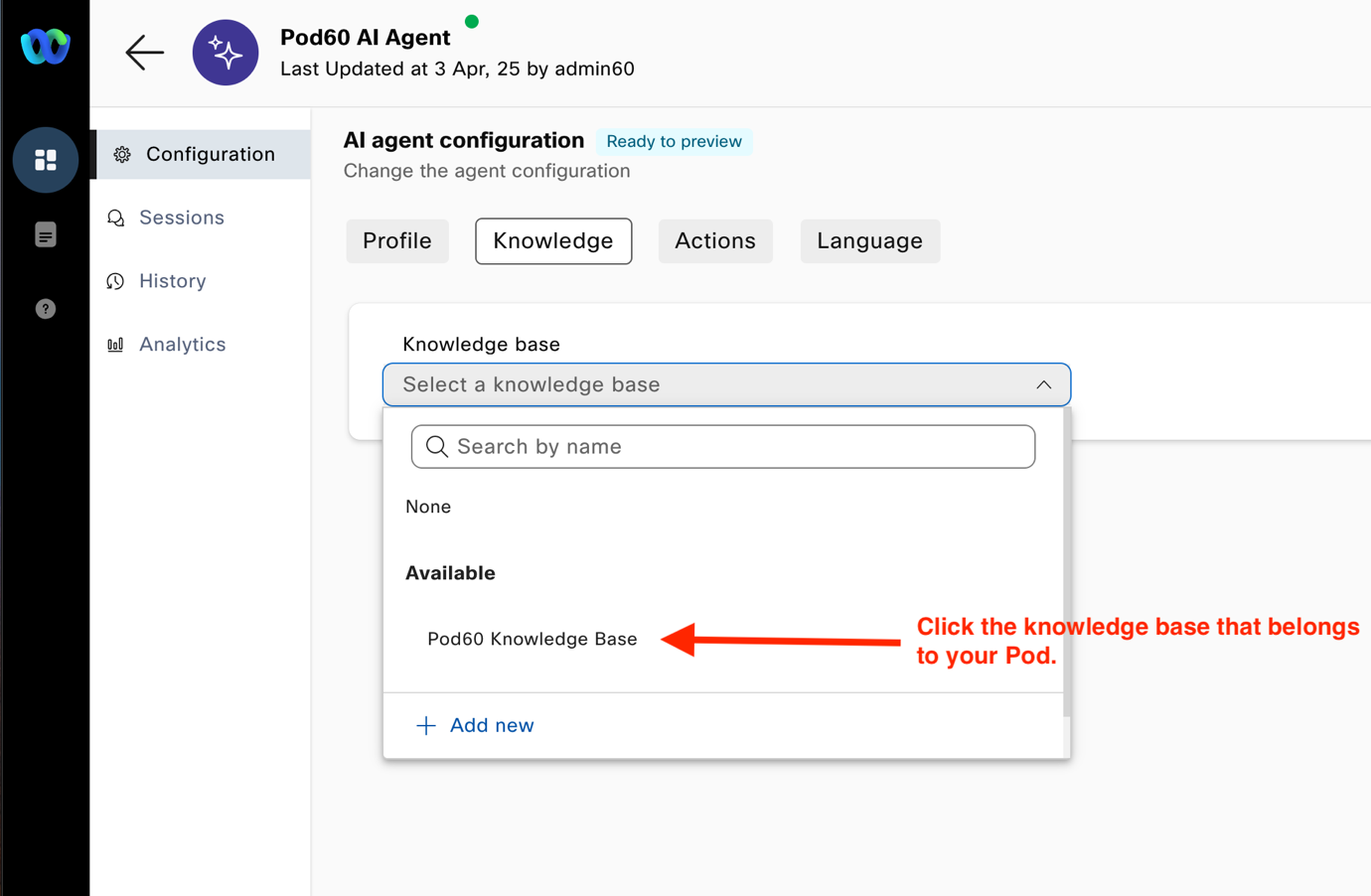Click the Analytics bar chart icon
The image size is (1371, 896).
[x=116, y=345]
